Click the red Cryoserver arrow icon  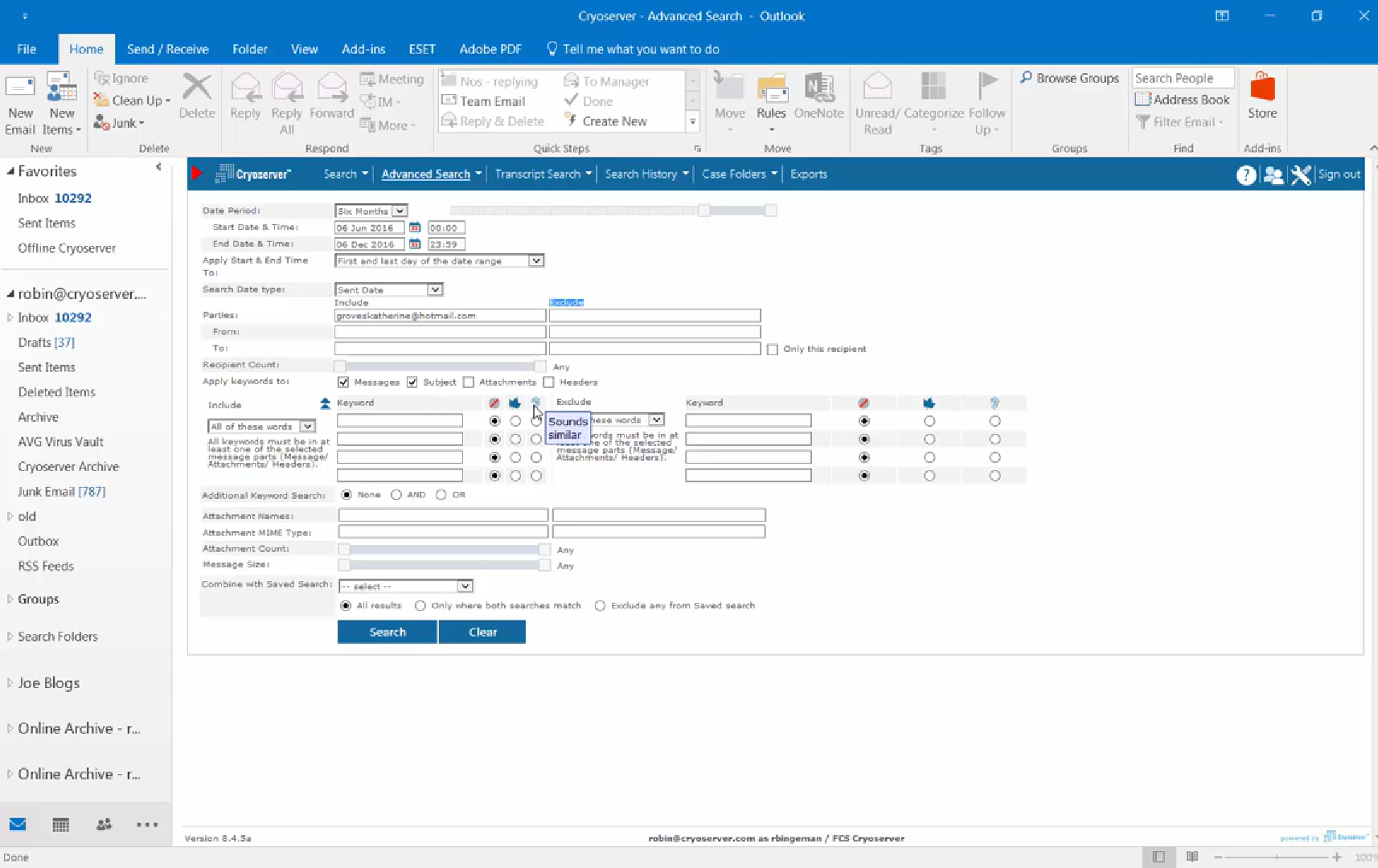pyautogui.click(x=196, y=174)
